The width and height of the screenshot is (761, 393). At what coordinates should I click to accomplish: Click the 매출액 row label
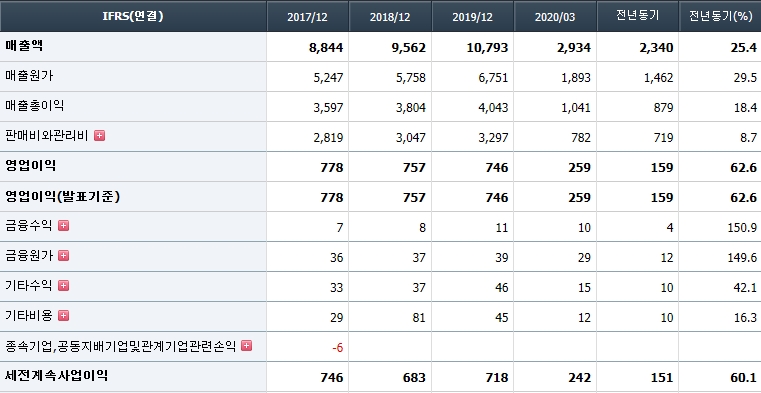(x=24, y=46)
